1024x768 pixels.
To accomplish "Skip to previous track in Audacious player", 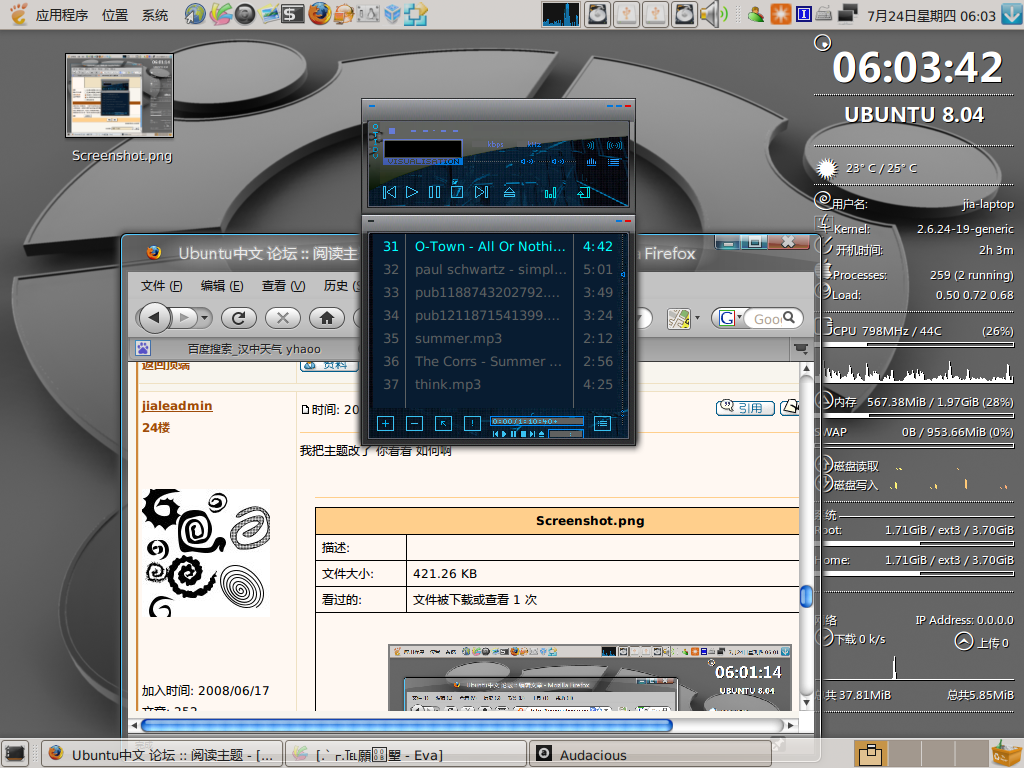I will point(389,192).
